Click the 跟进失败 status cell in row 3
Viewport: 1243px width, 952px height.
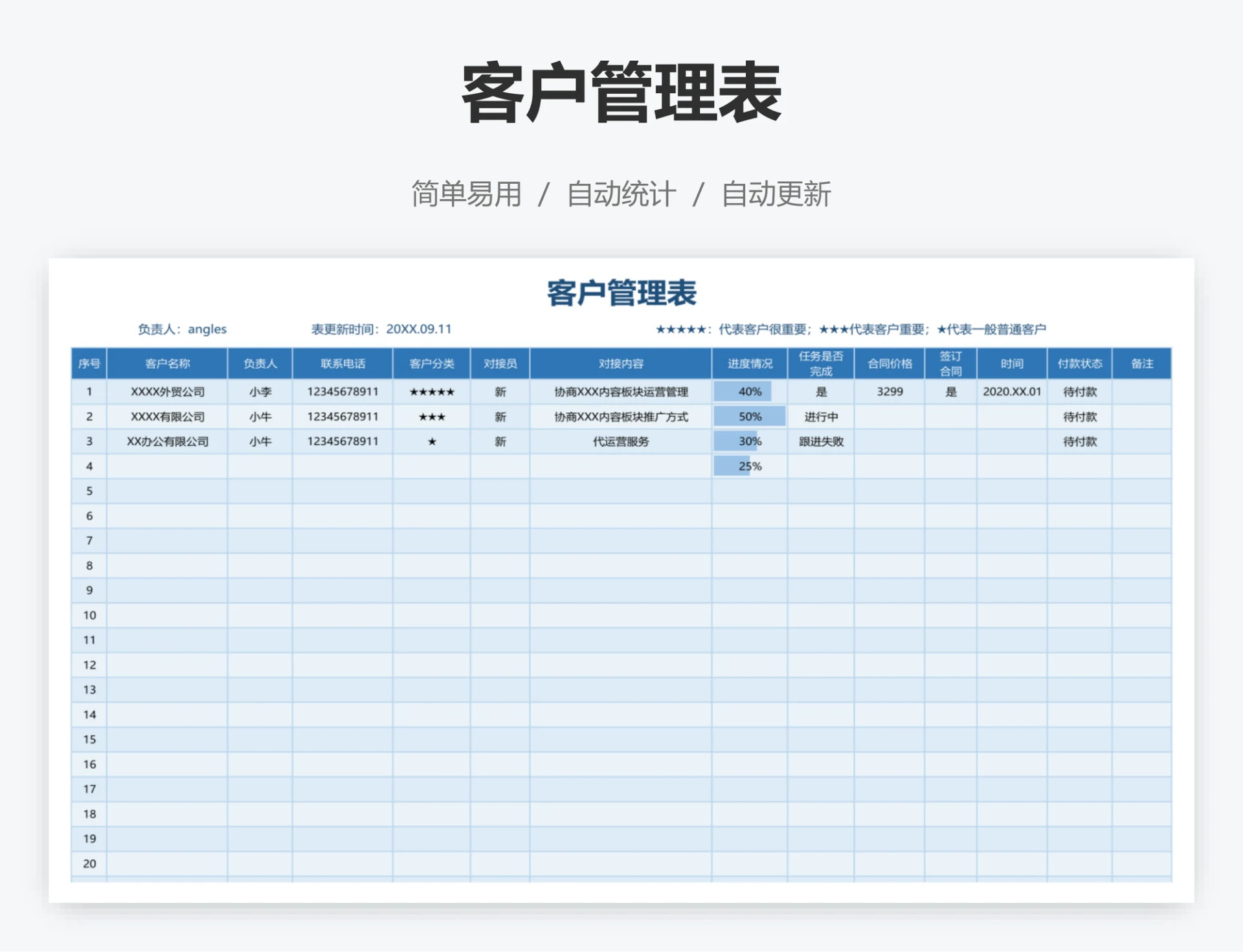click(x=821, y=441)
